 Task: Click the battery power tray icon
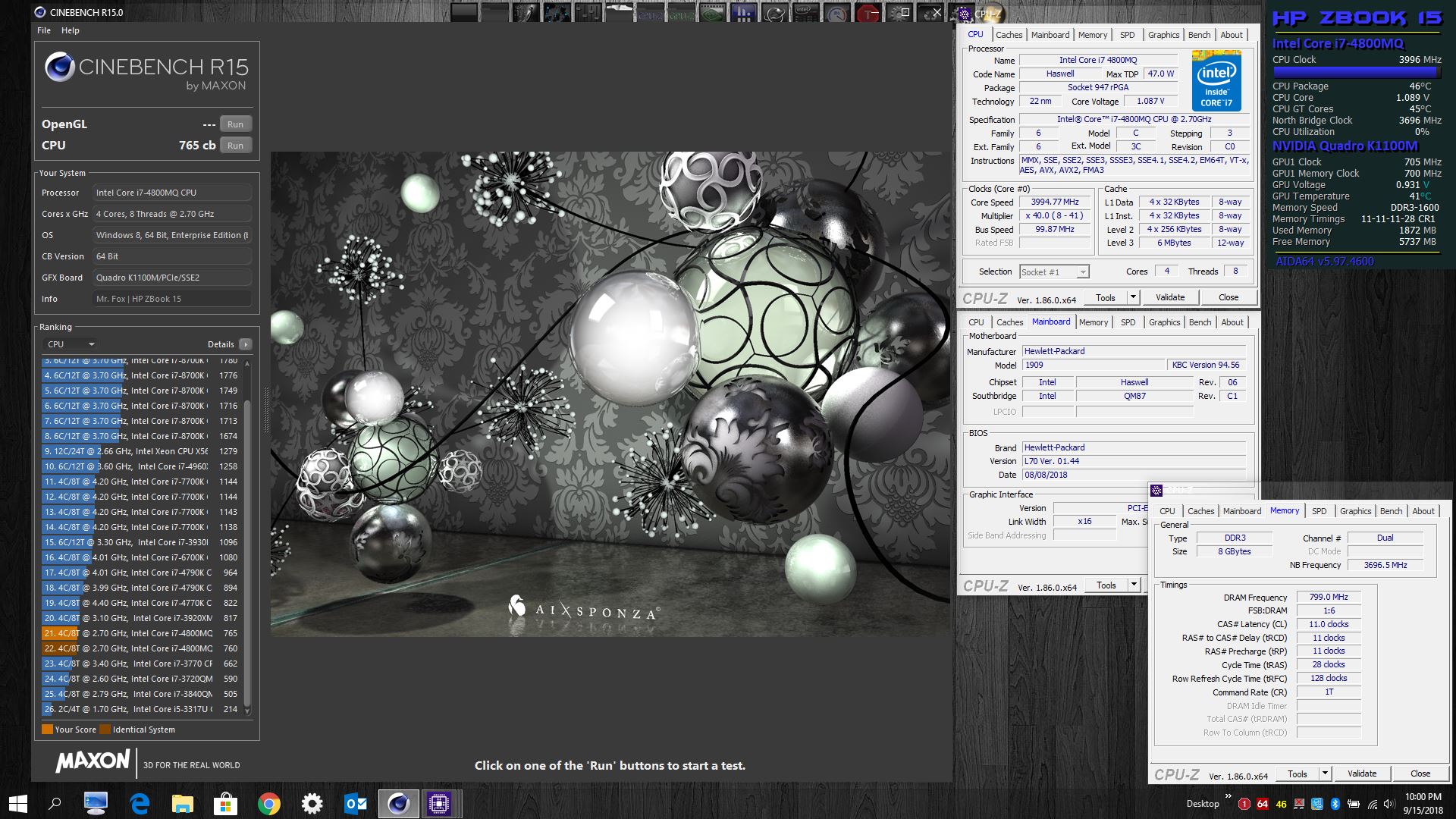tap(1354, 804)
